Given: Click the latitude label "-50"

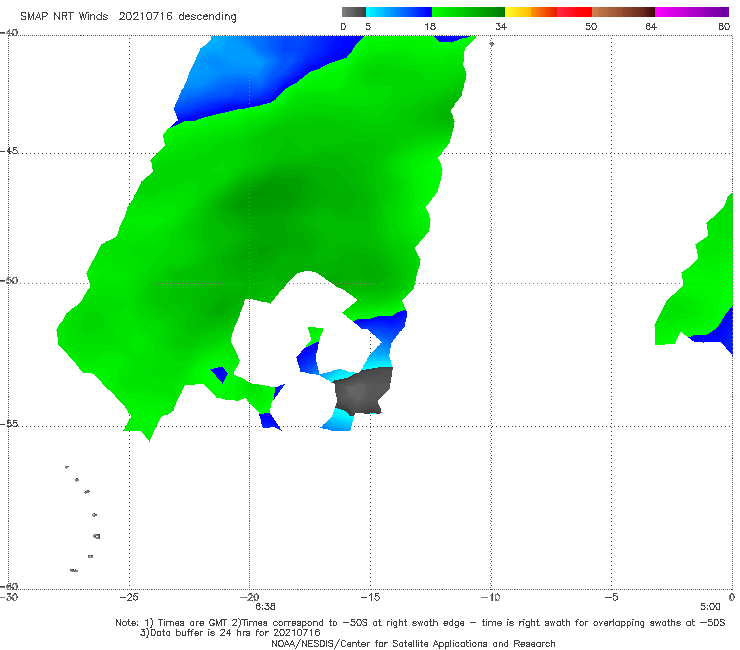Looking at the screenshot, I should tap(9, 280).
